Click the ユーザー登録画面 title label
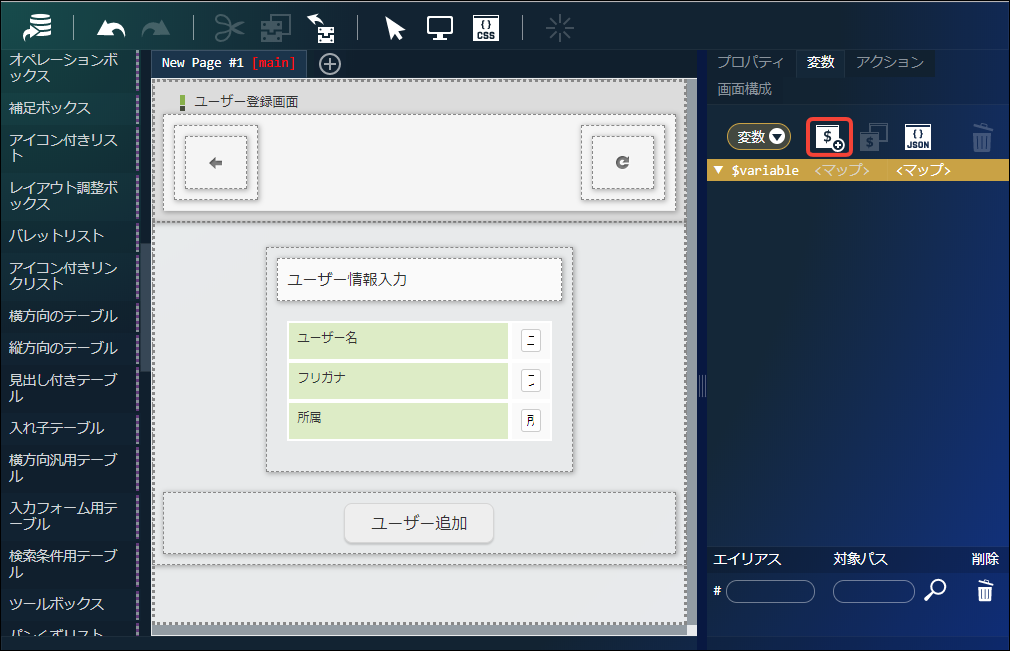 (246, 102)
